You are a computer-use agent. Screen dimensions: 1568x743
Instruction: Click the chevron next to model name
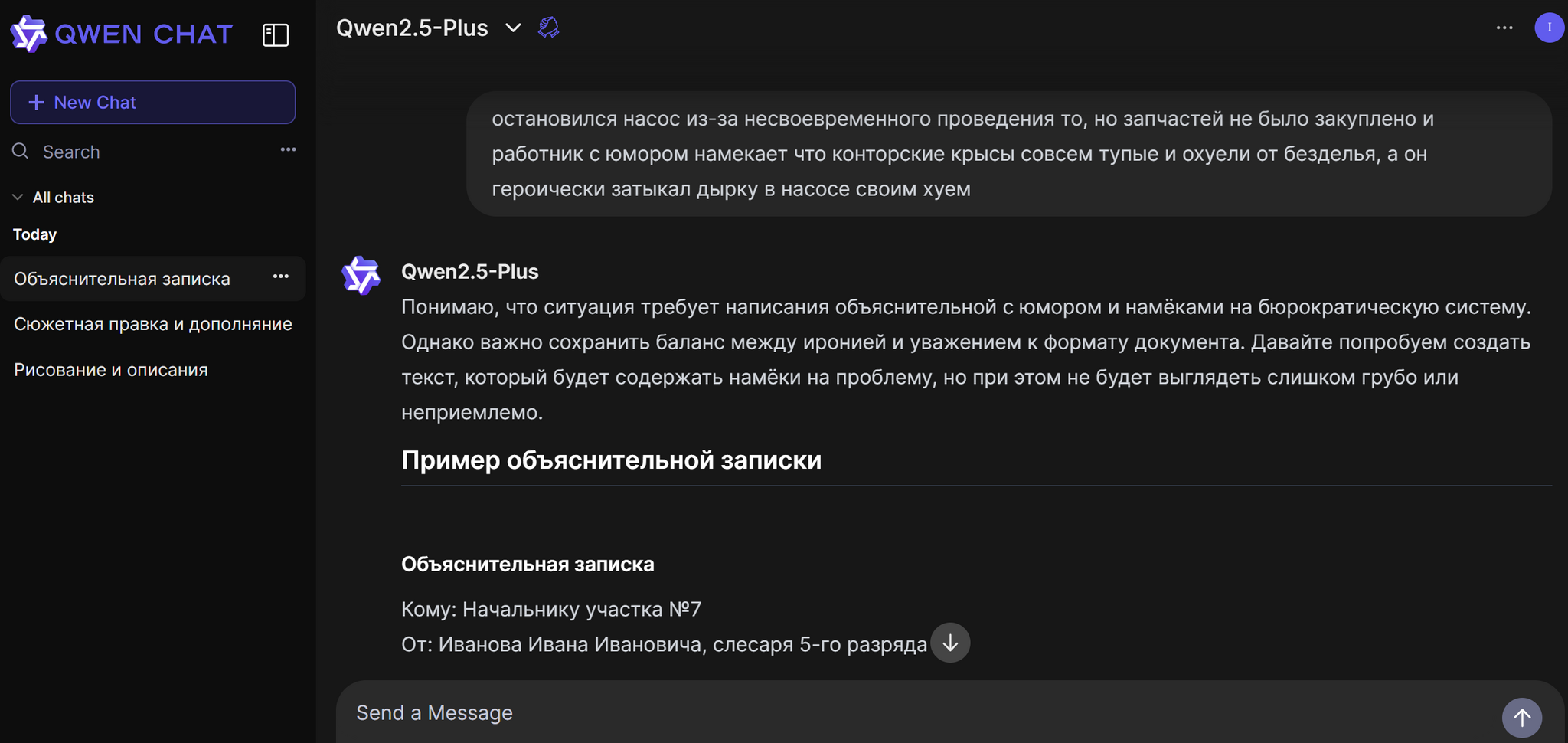point(513,28)
